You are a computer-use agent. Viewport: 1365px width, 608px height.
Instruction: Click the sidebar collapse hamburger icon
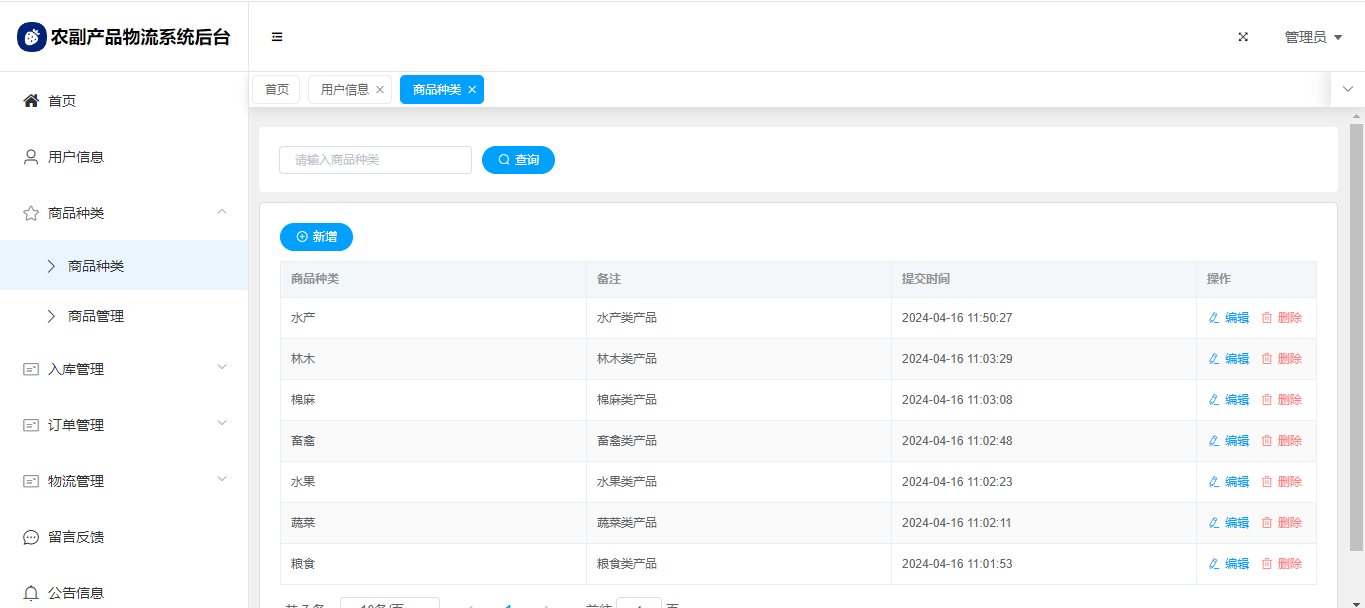point(277,37)
